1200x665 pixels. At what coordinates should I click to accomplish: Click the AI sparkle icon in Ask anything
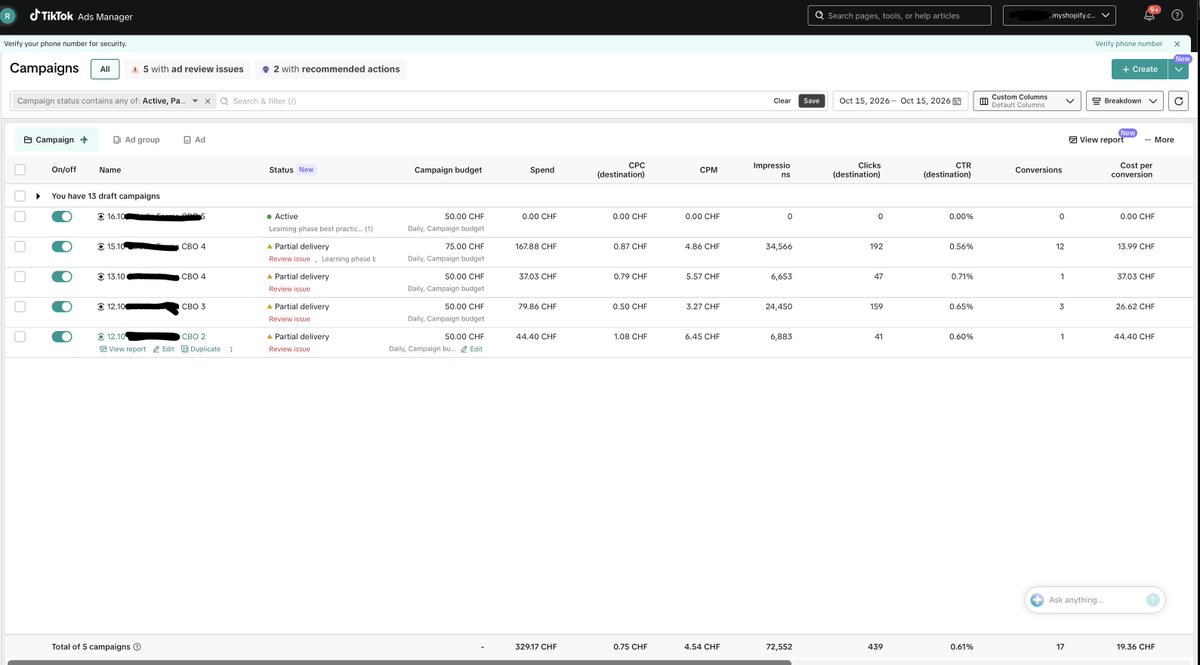pos(1037,600)
